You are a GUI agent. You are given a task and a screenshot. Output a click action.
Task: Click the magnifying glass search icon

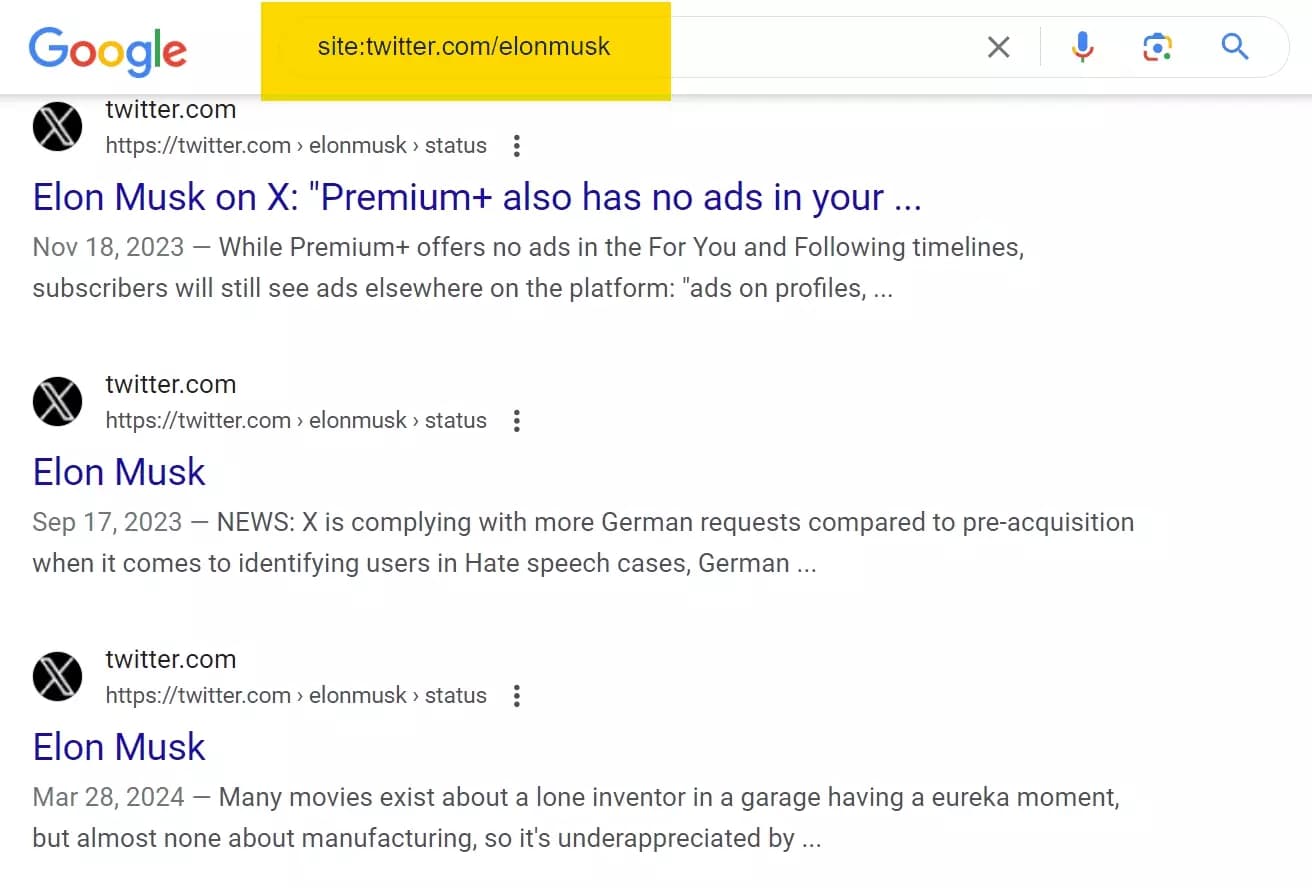[1234, 46]
